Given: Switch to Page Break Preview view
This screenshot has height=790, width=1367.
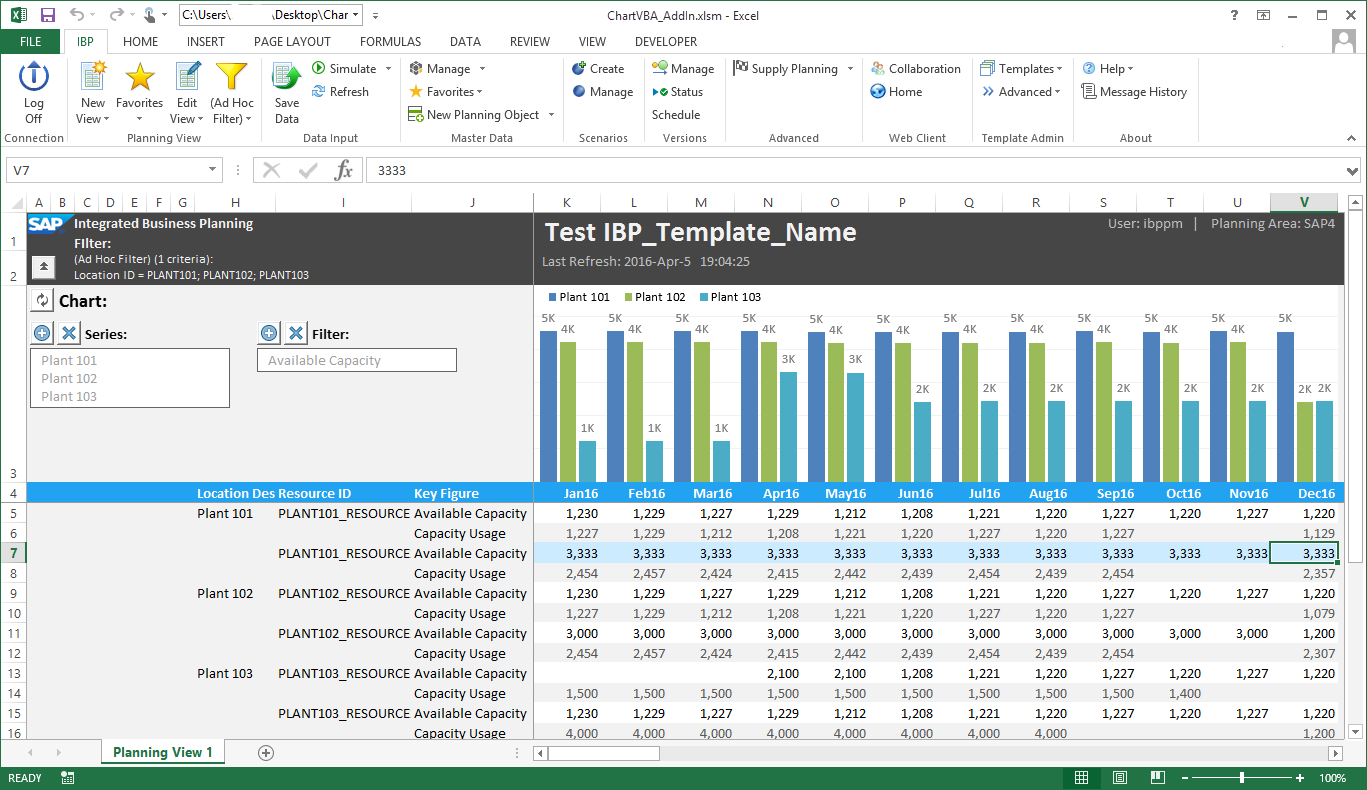Looking at the screenshot, I should (1158, 778).
